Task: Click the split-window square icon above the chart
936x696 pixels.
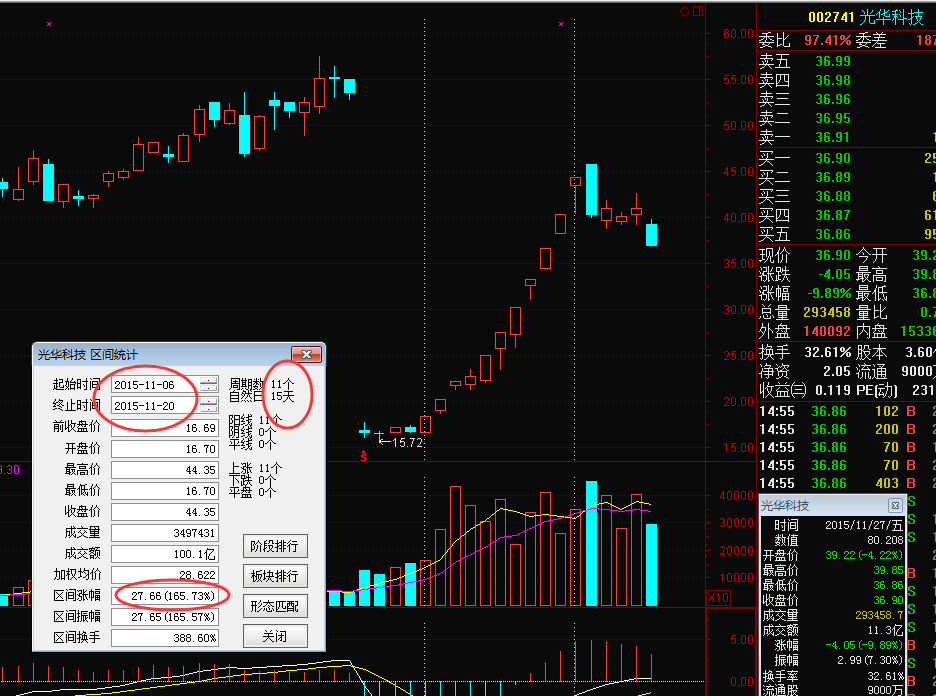Action: [698, 11]
